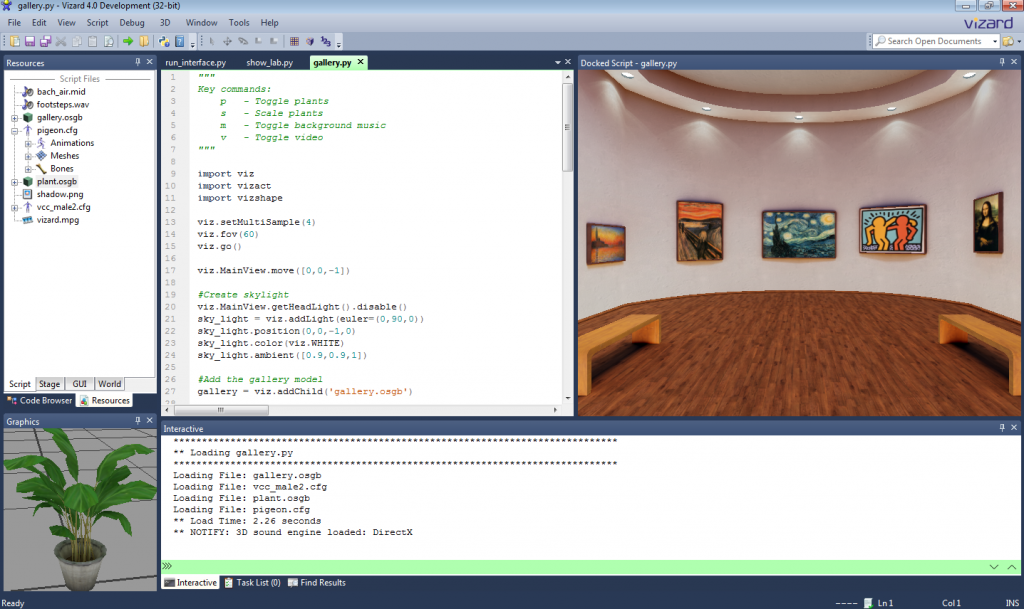Click the purple Save file toolbar icon
This screenshot has width=1024, height=609.
tap(30, 41)
